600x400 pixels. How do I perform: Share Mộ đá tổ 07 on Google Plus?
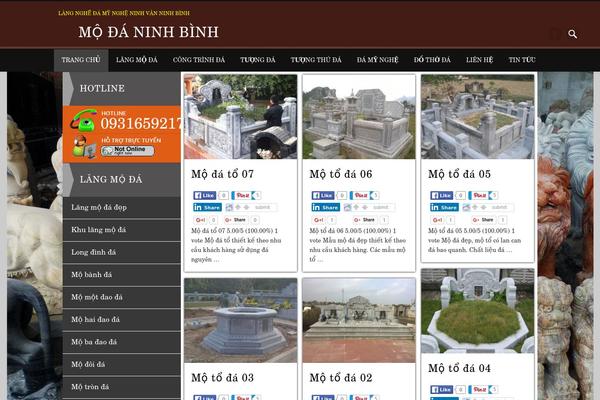coord(236,220)
